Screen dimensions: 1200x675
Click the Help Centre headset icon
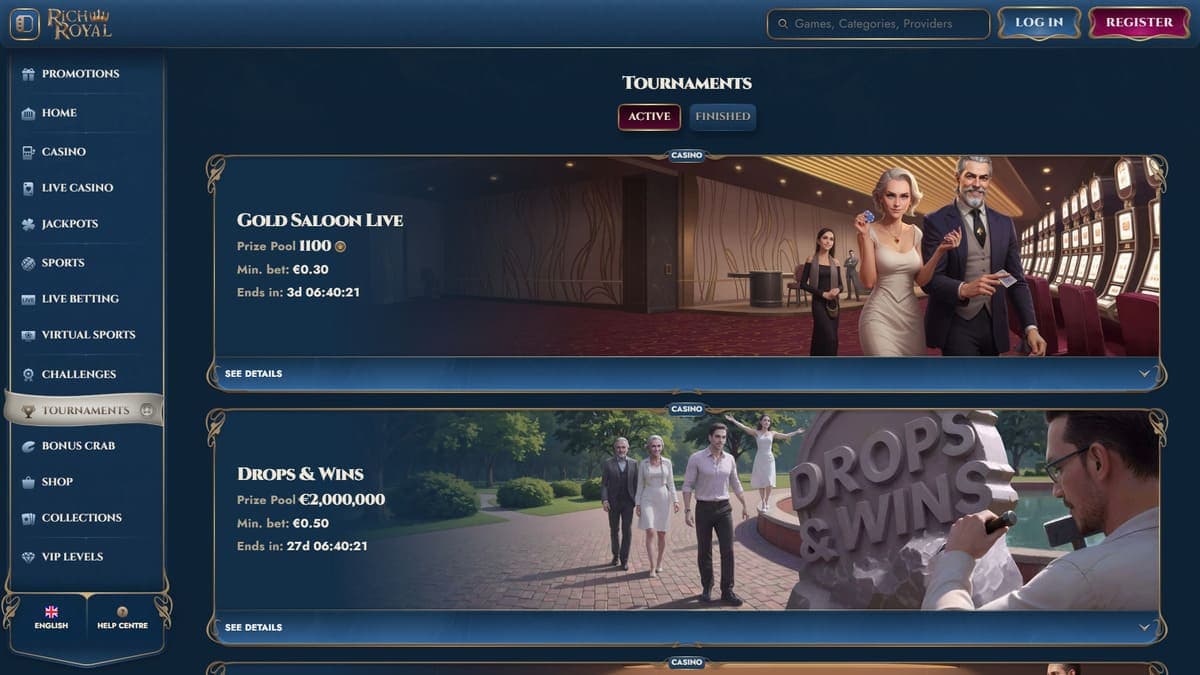pyautogui.click(x=122, y=612)
